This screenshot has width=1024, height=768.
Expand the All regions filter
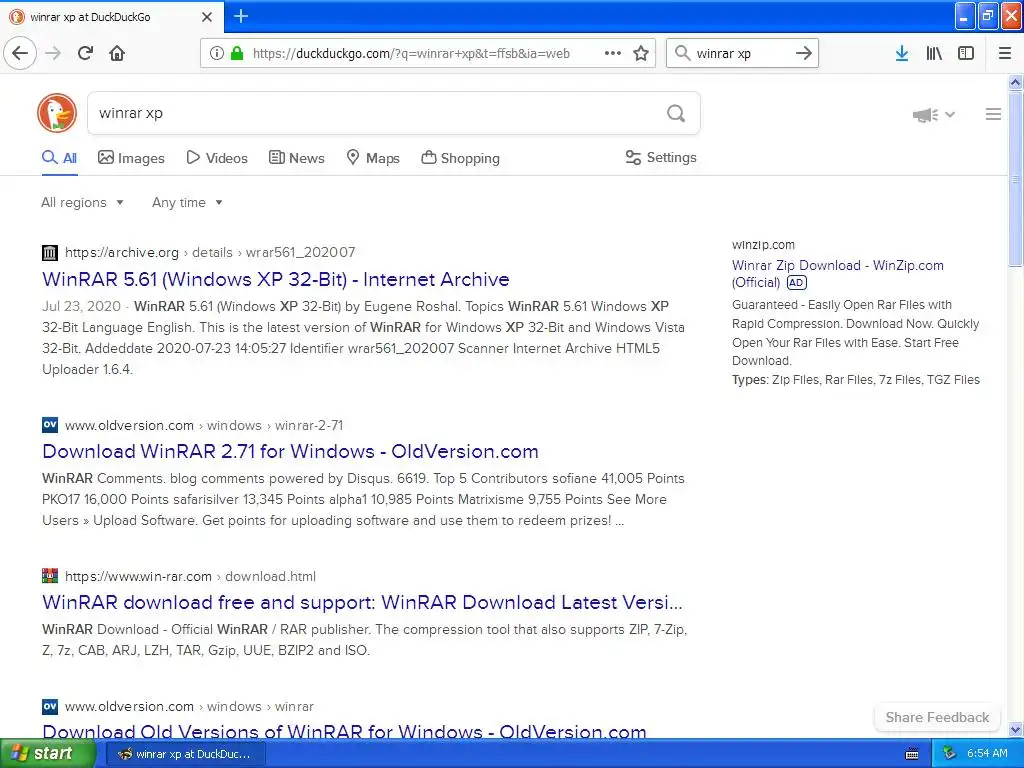click(82, 202)
